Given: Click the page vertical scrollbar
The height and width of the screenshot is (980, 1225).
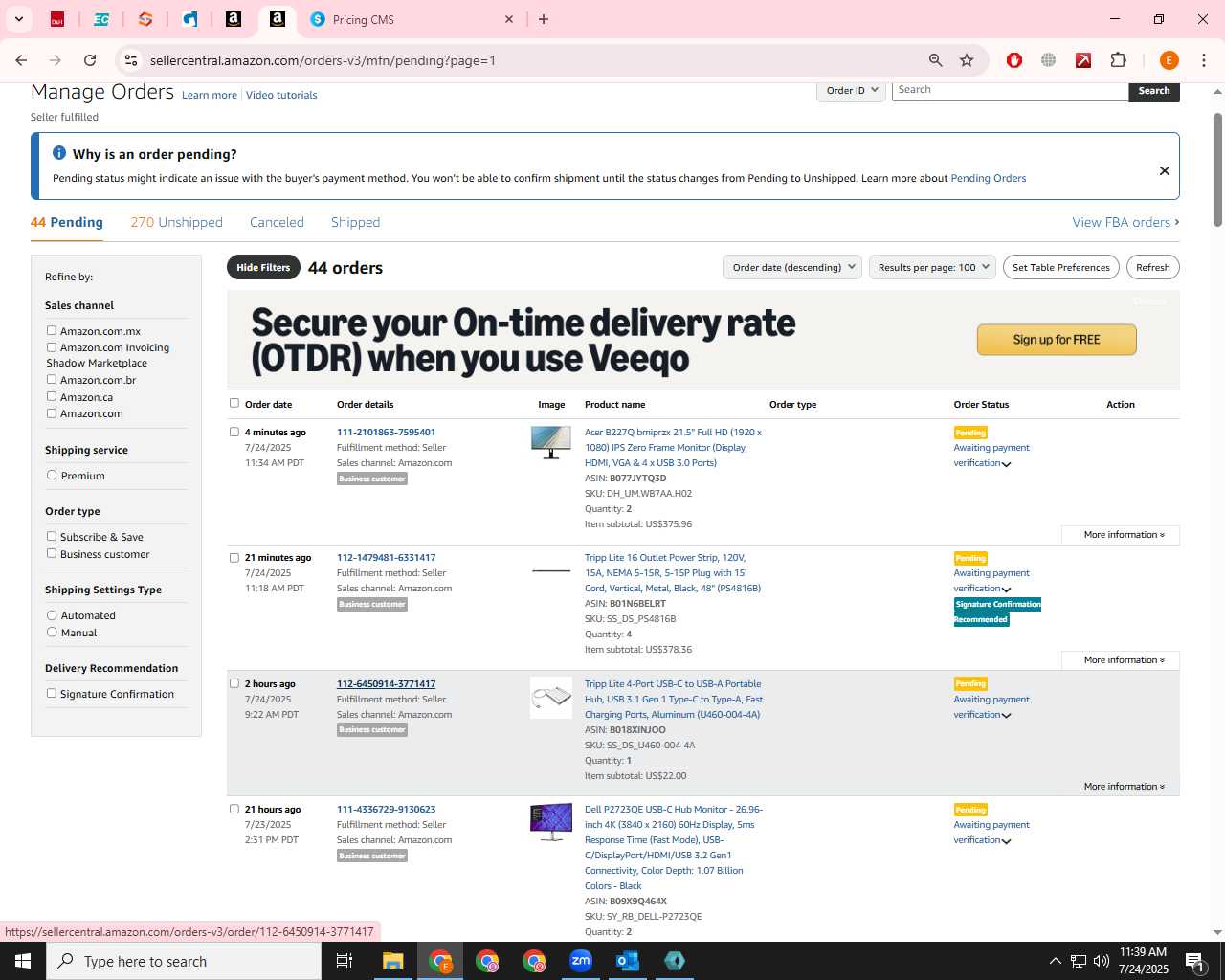Looking at the screenshot, I should pyautogui.click(x=1217, y=170).
